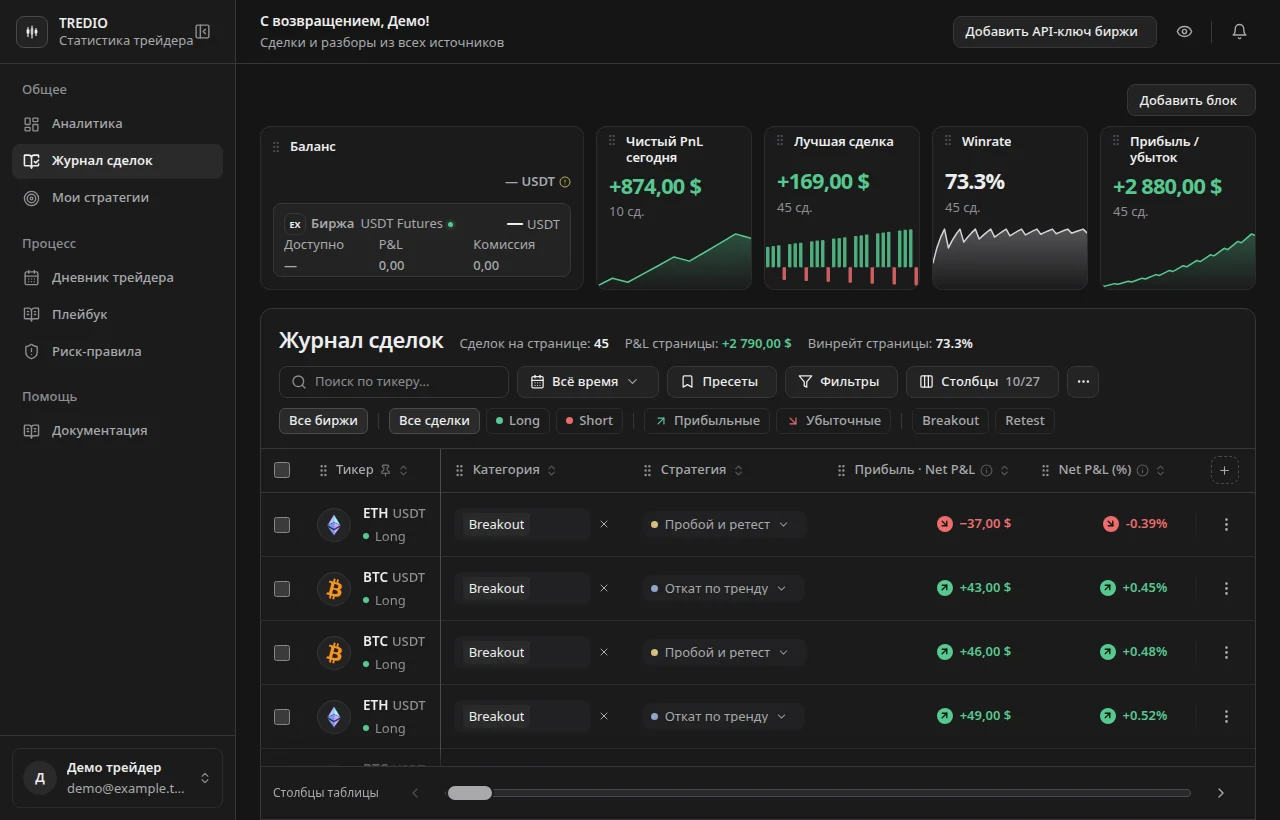The height and width of the screenshot is (820, 1280).
Task: Click the TREDIO logo icon
Action: (x=32, y=32)
